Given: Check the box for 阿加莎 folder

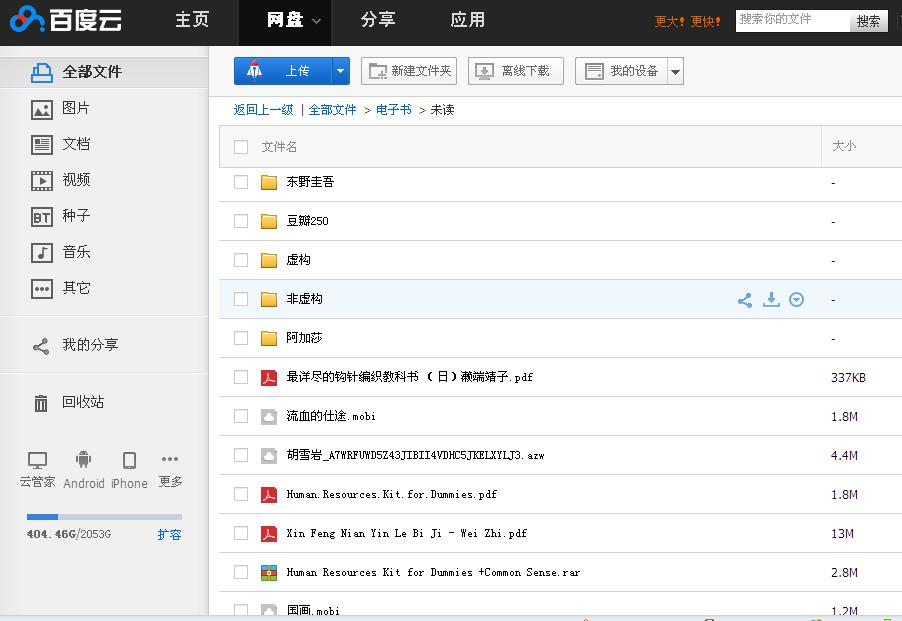Looking at the screenshot, I should tap(241, 338).
